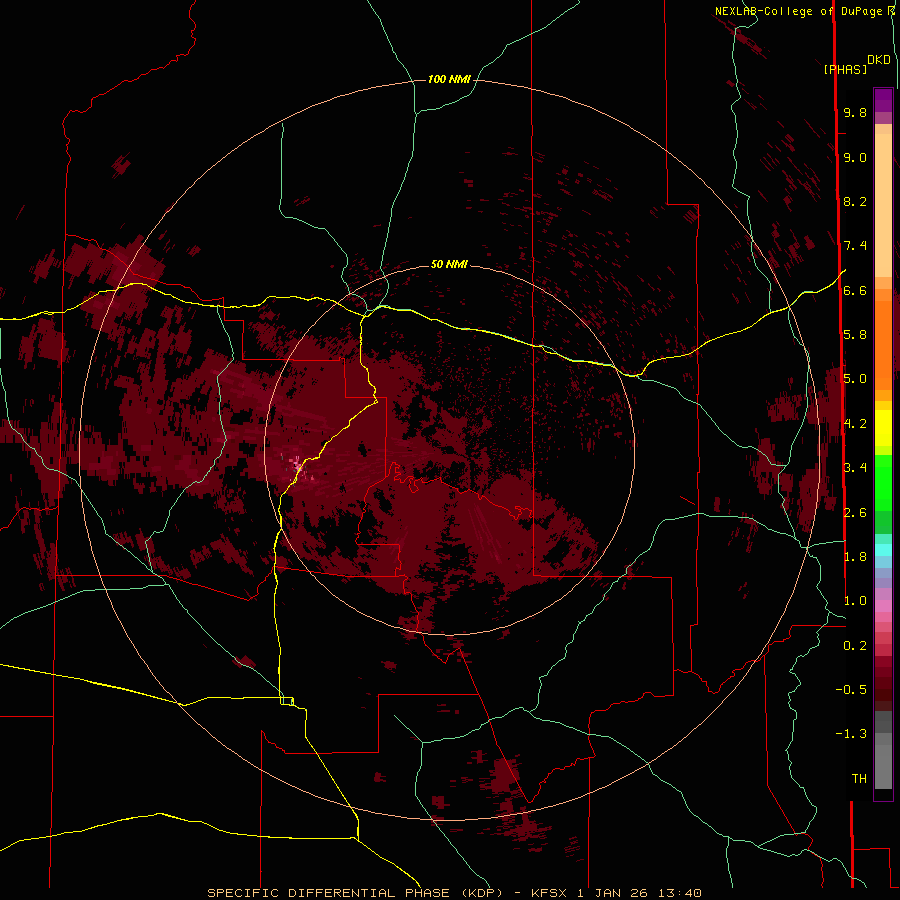Viewport: 900px width, 900px height.
Task: Click the 1.0 value on the legend
Action: coord(855,601)
